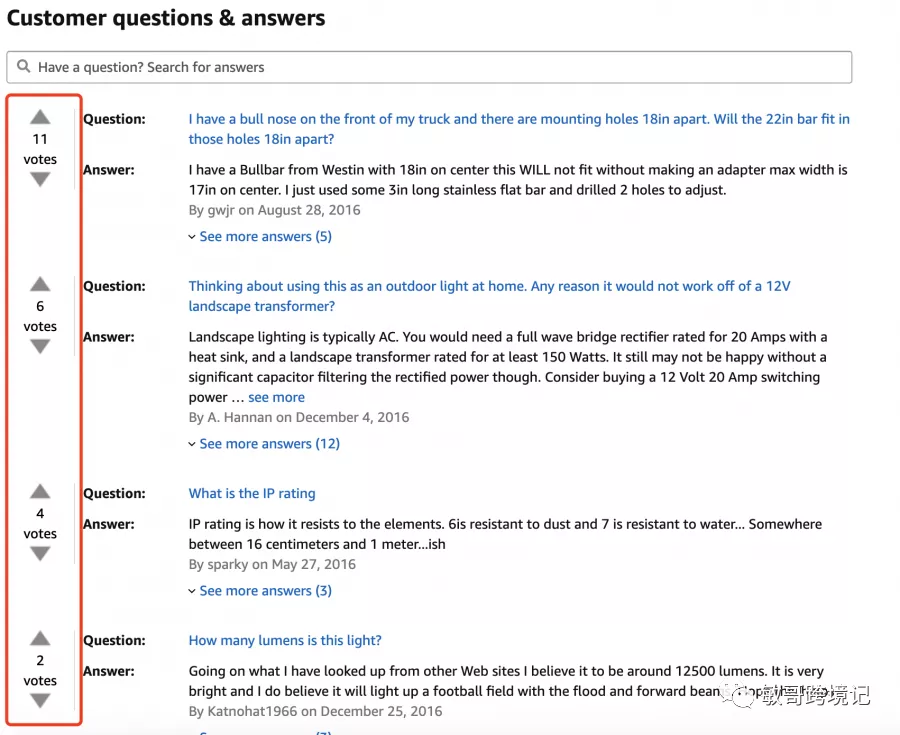The image size is (900, 735).
Task: Open 'How many lumens is this light?' question
Action: tap(285, 640)
